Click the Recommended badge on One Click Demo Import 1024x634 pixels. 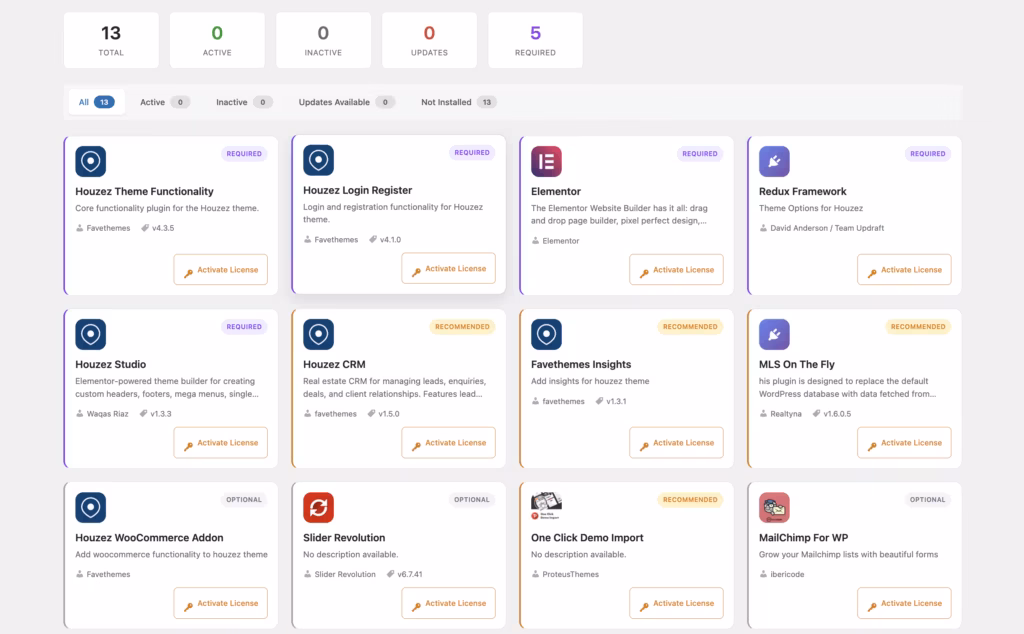(690, 499)
